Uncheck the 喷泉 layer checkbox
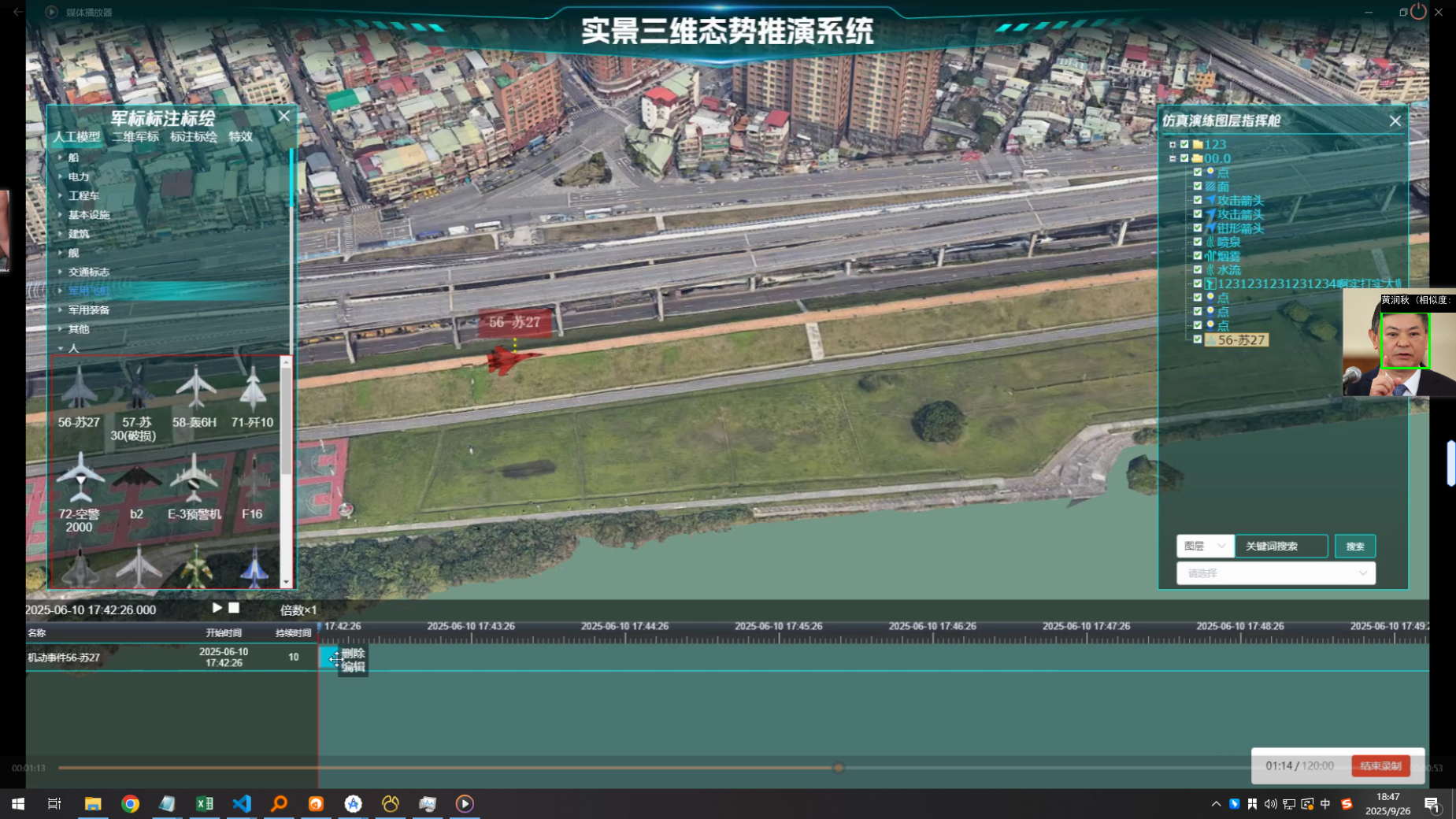Image resolution: width=1456 pixels, height=819 pixels. tap(1198, 242)
